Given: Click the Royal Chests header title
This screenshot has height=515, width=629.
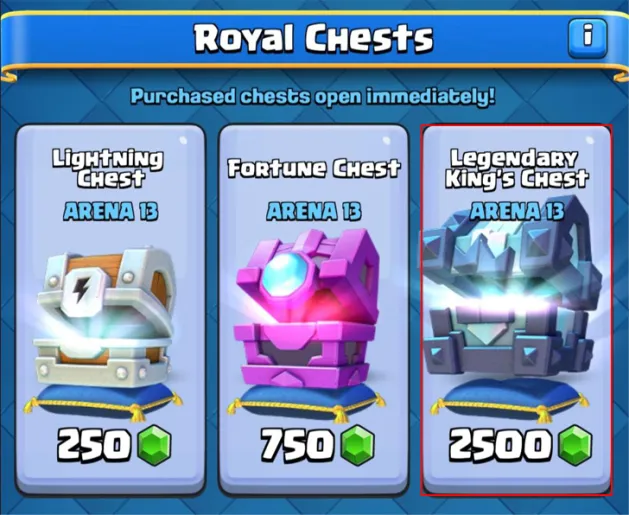Looking at the screenshot, I should (314, 38).
